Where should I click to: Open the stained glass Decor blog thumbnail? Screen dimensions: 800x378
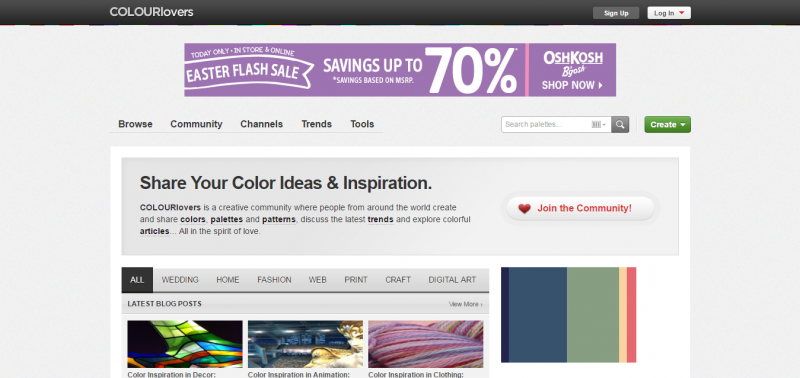pyautogui.click(x=185, y=344)
